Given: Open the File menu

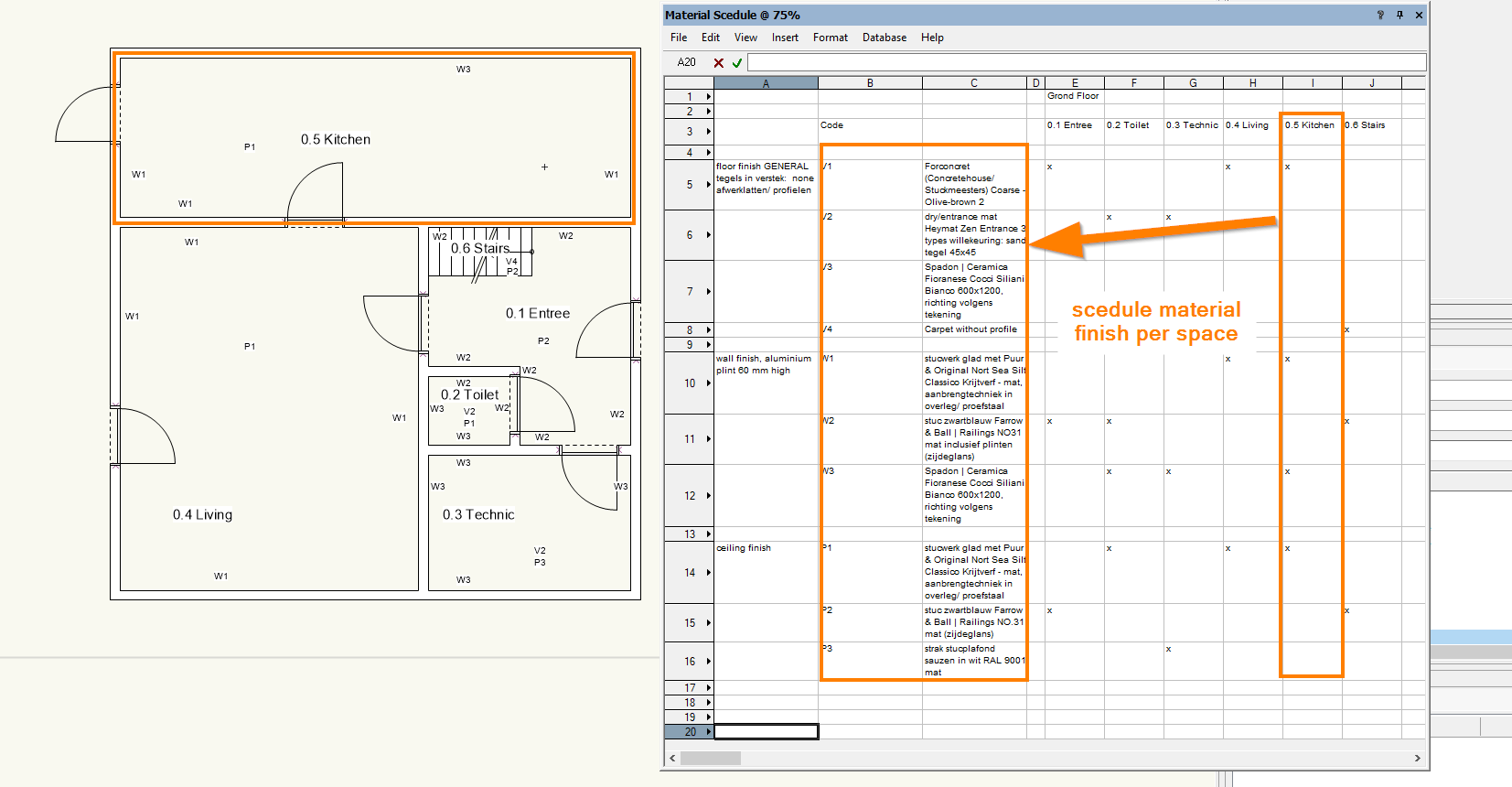Looking at the screenshot, I should pyautogui.click(x=679, y=38).
